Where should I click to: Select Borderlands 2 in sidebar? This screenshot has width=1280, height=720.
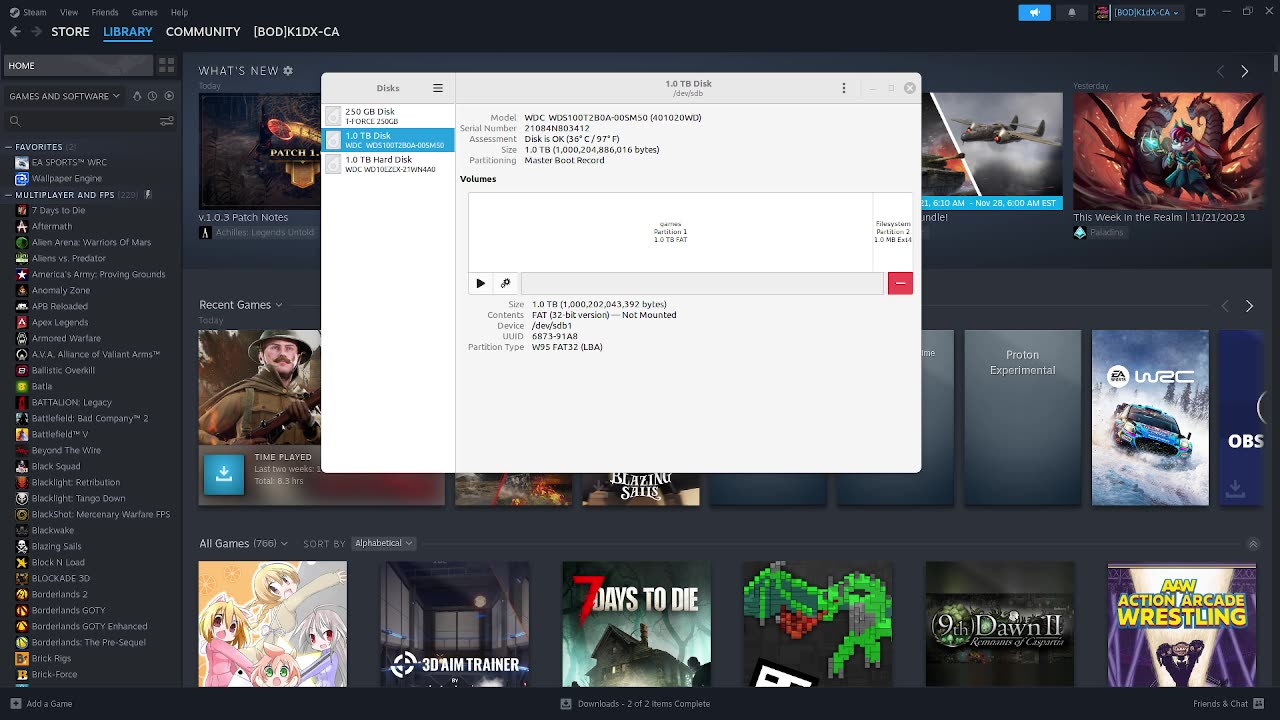(x=60, y=594)
